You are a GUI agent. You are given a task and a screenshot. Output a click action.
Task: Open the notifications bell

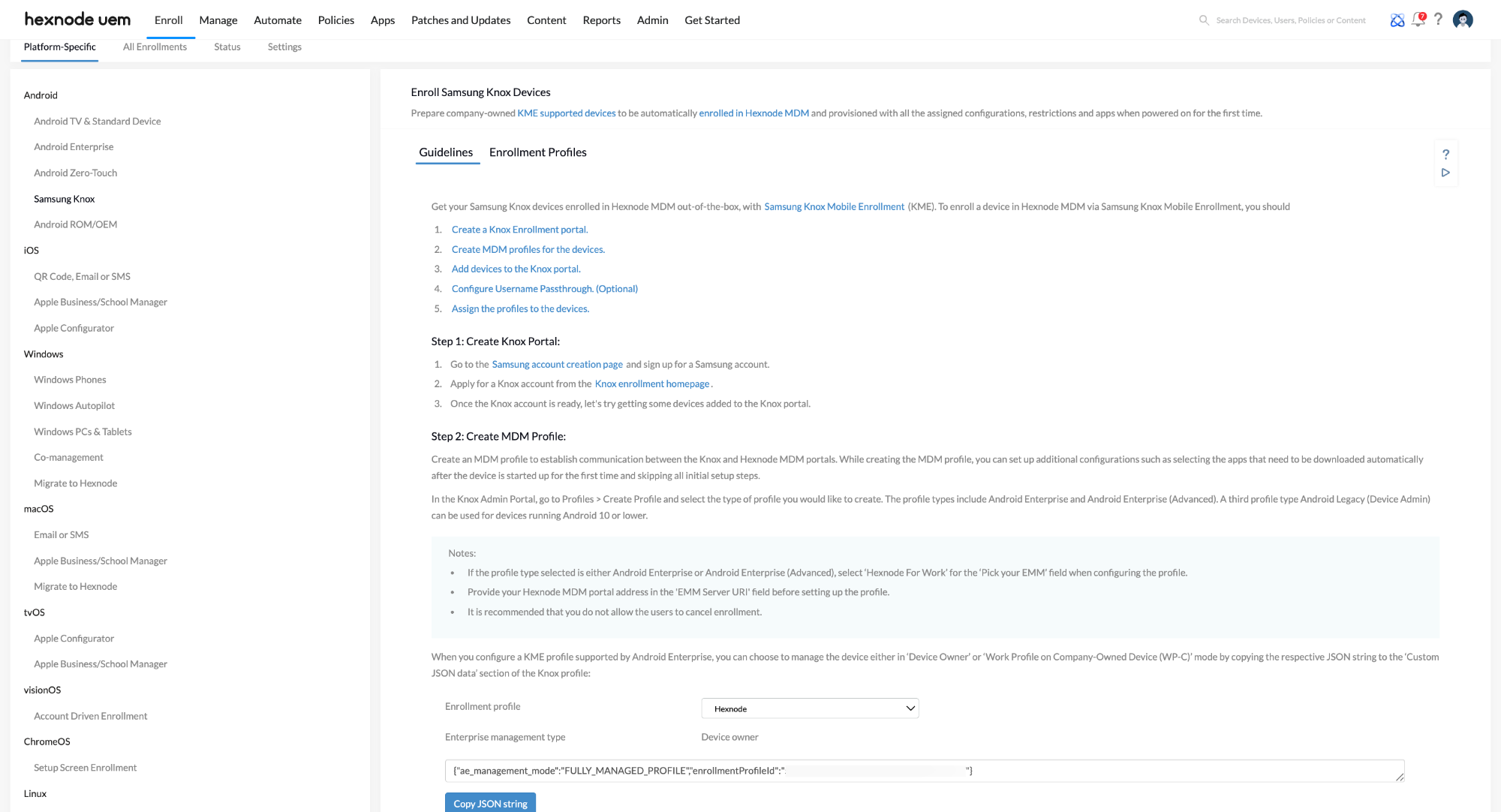pos(1418,20)
